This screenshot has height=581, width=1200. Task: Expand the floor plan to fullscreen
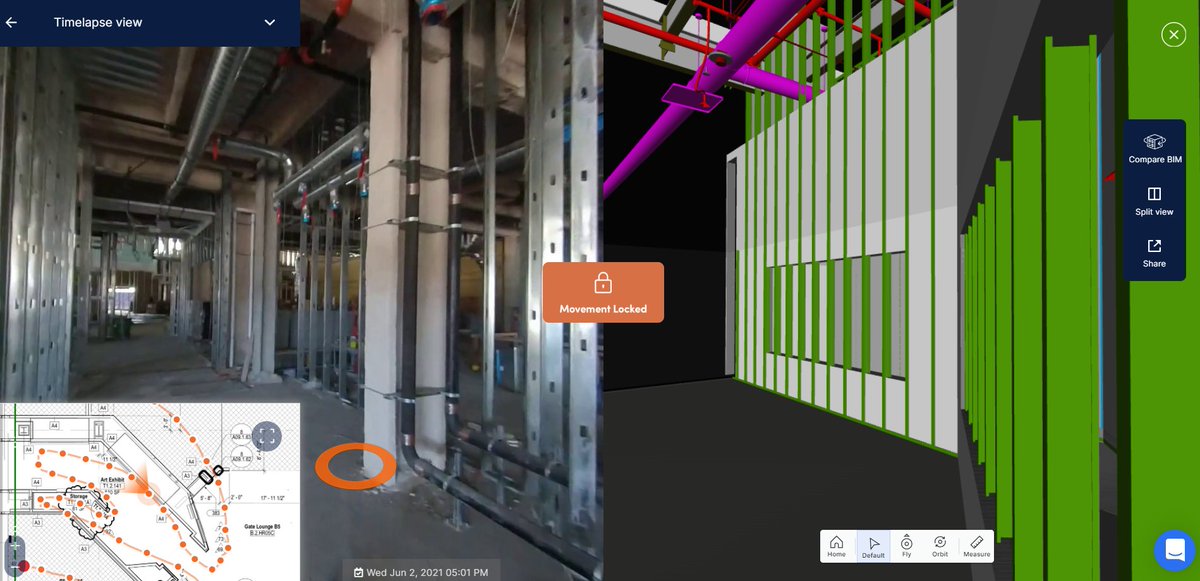(x=266, y=437)
